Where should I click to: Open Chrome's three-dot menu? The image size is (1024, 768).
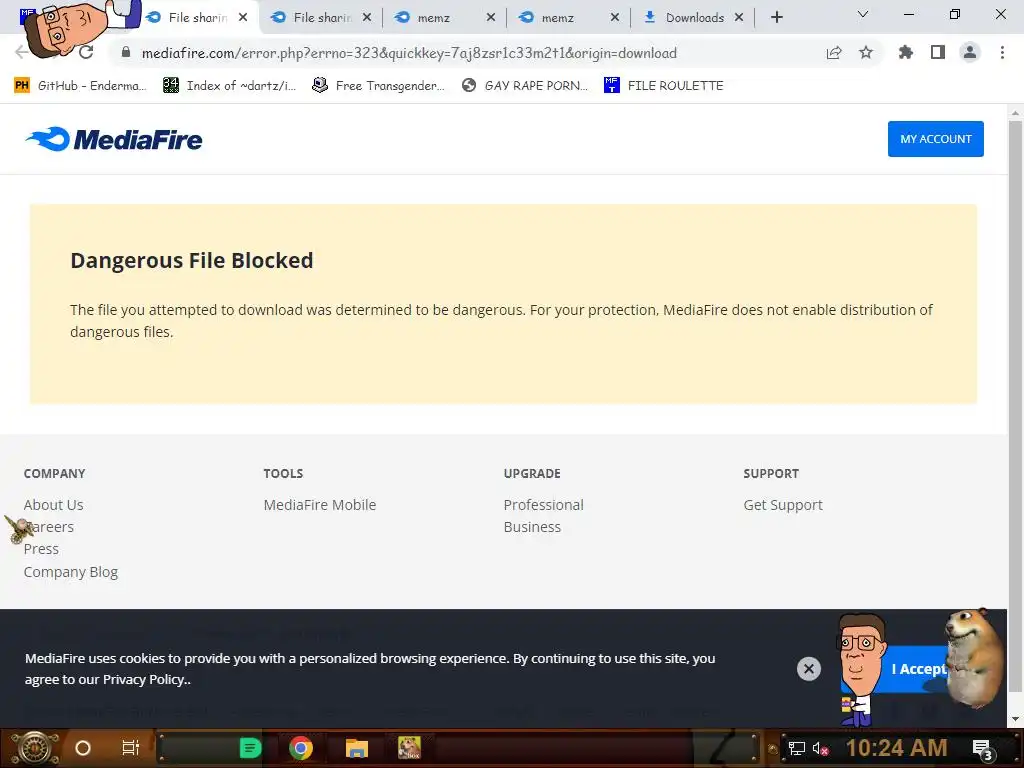pyautogui.click(x=1002, y=53)
